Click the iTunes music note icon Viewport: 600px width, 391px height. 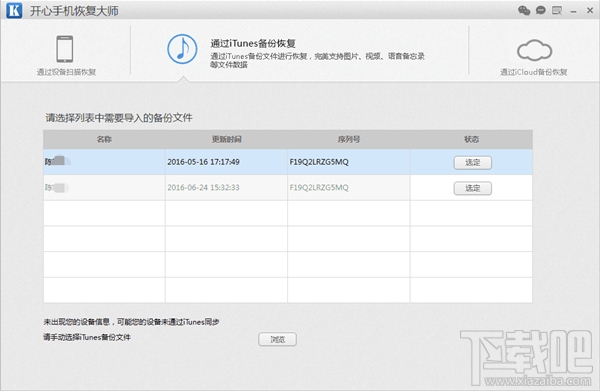[182, 49]
